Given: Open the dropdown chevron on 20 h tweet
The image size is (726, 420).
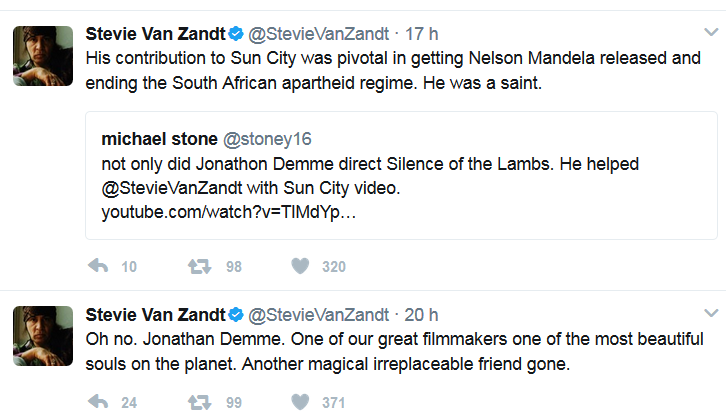Looking at the screenshot, I should [711, 313].
